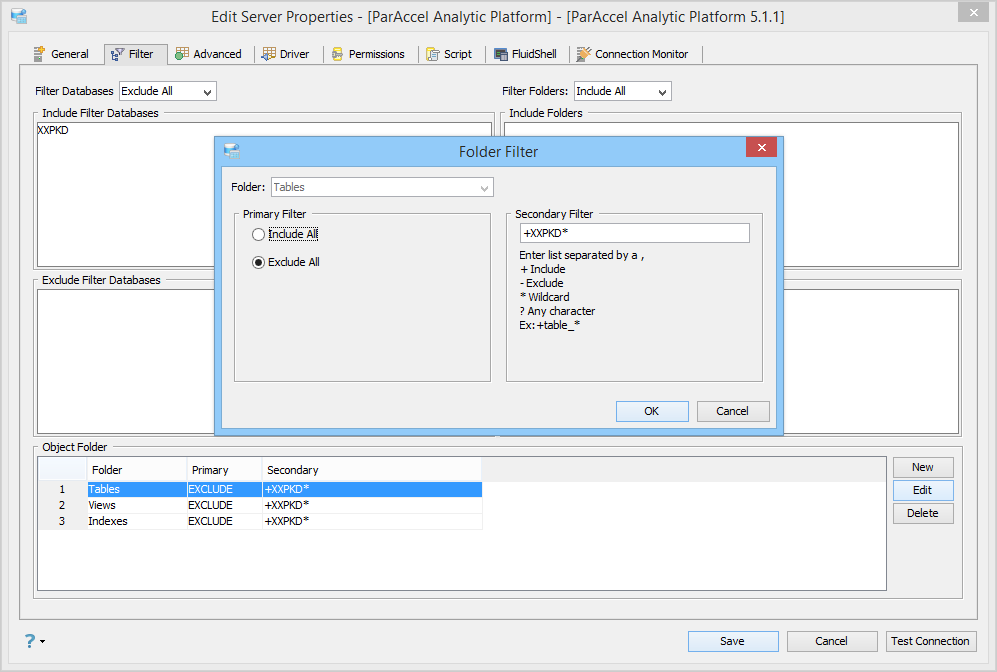This screenshot has width=997, height=672.
Task: Click row number 3 header
Action: (62, 521)
